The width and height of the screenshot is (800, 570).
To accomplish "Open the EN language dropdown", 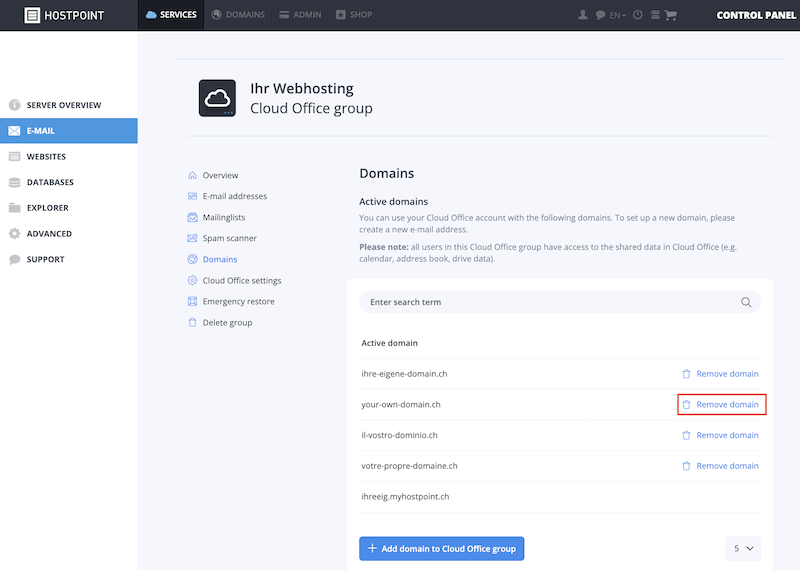I will click(617, 15).
